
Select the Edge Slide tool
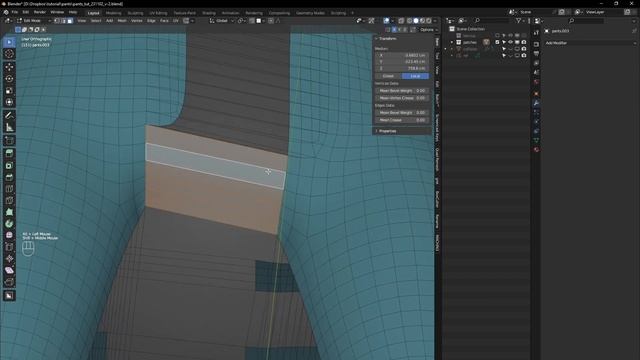9,247
